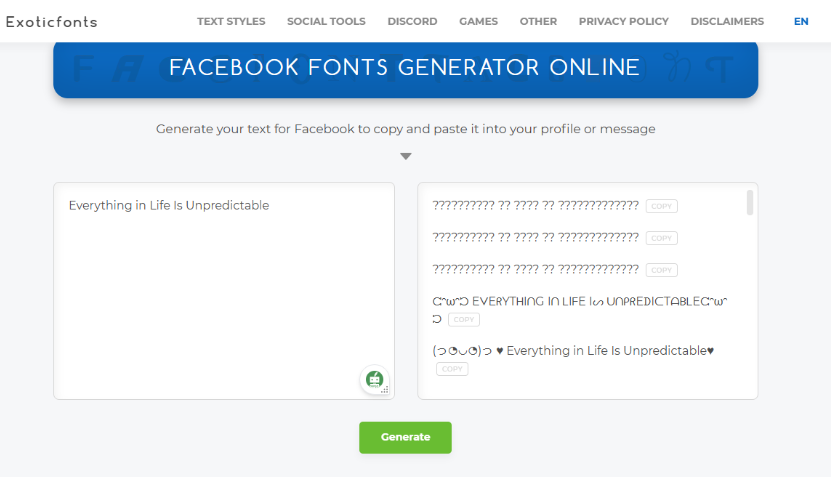Click the Generate your text for Facebook description
Viewport: 831px width, 477px height.
click(x=405, y=129)
